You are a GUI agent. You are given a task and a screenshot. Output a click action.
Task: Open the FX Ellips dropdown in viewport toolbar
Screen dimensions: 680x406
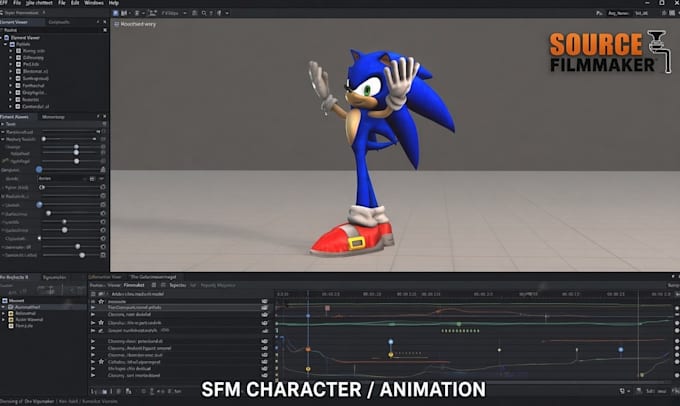tap(174, 13)
